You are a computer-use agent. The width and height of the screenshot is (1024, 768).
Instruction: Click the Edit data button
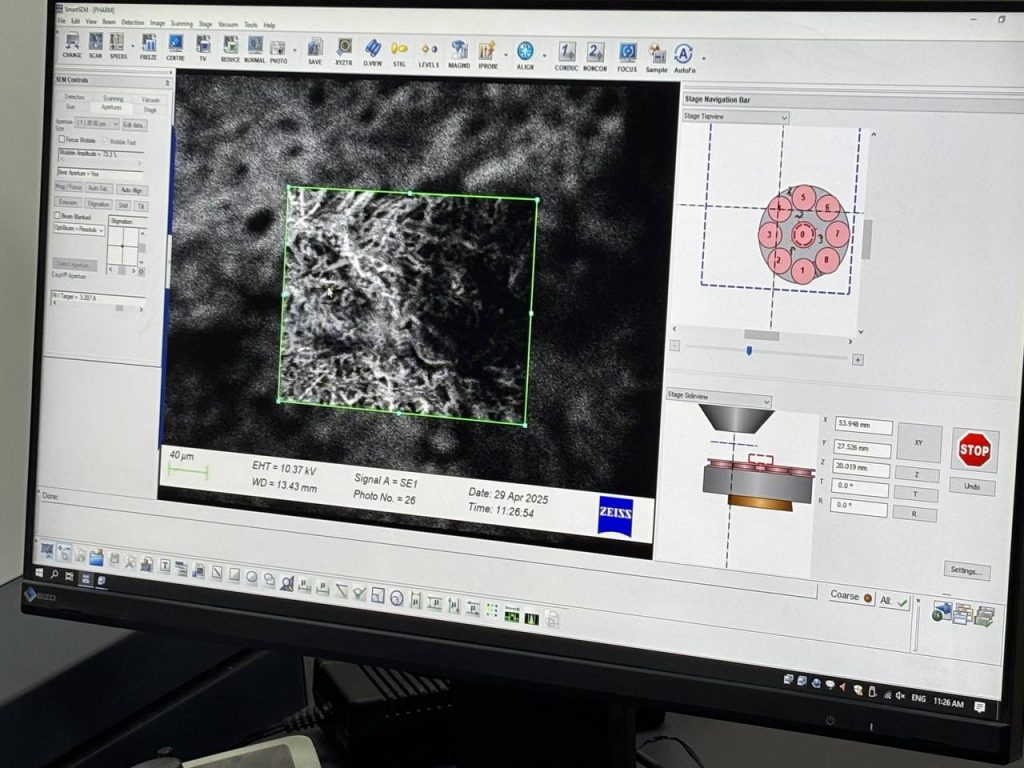(x=135, y=125)
